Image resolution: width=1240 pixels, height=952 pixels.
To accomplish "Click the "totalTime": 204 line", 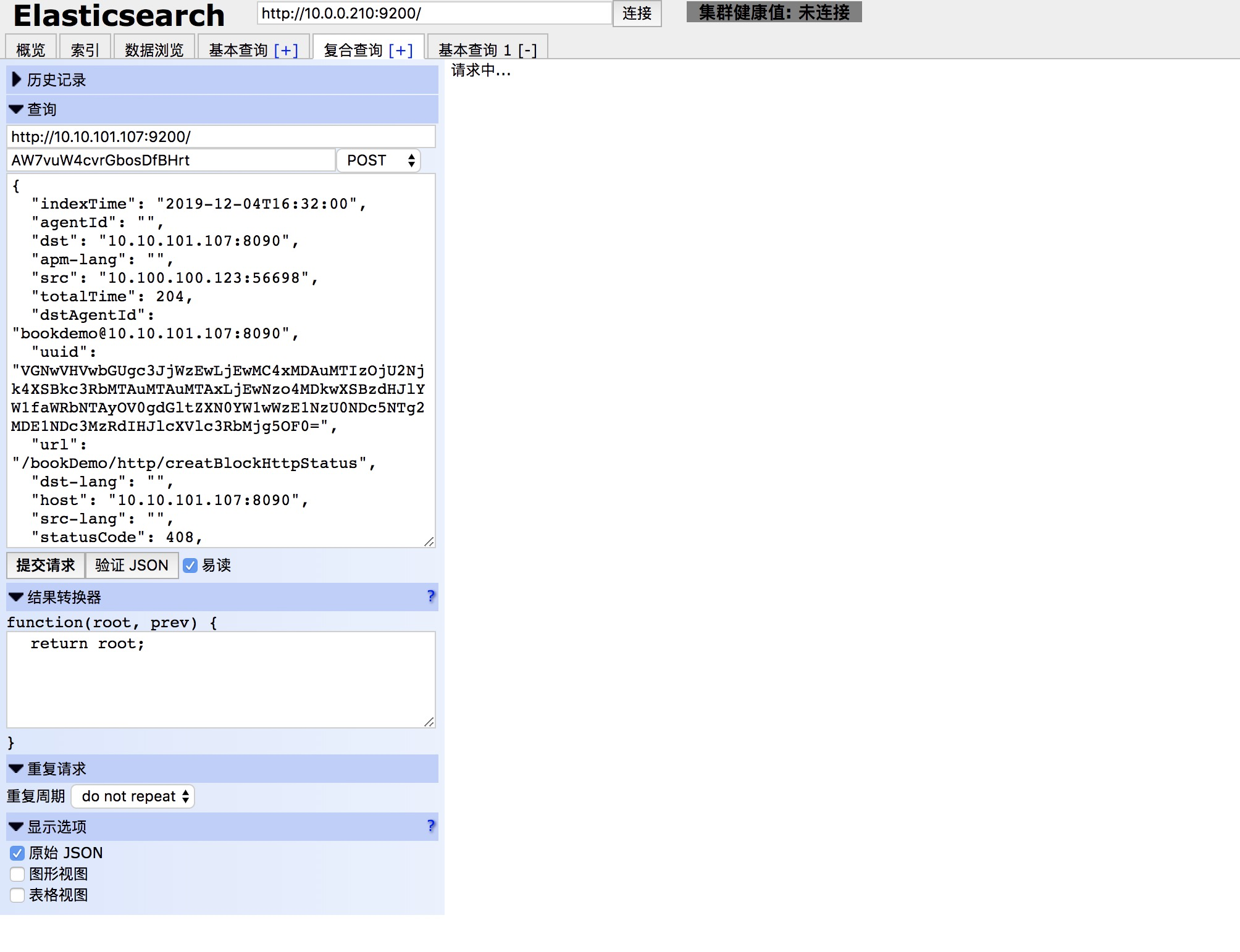I will point(112,296).
